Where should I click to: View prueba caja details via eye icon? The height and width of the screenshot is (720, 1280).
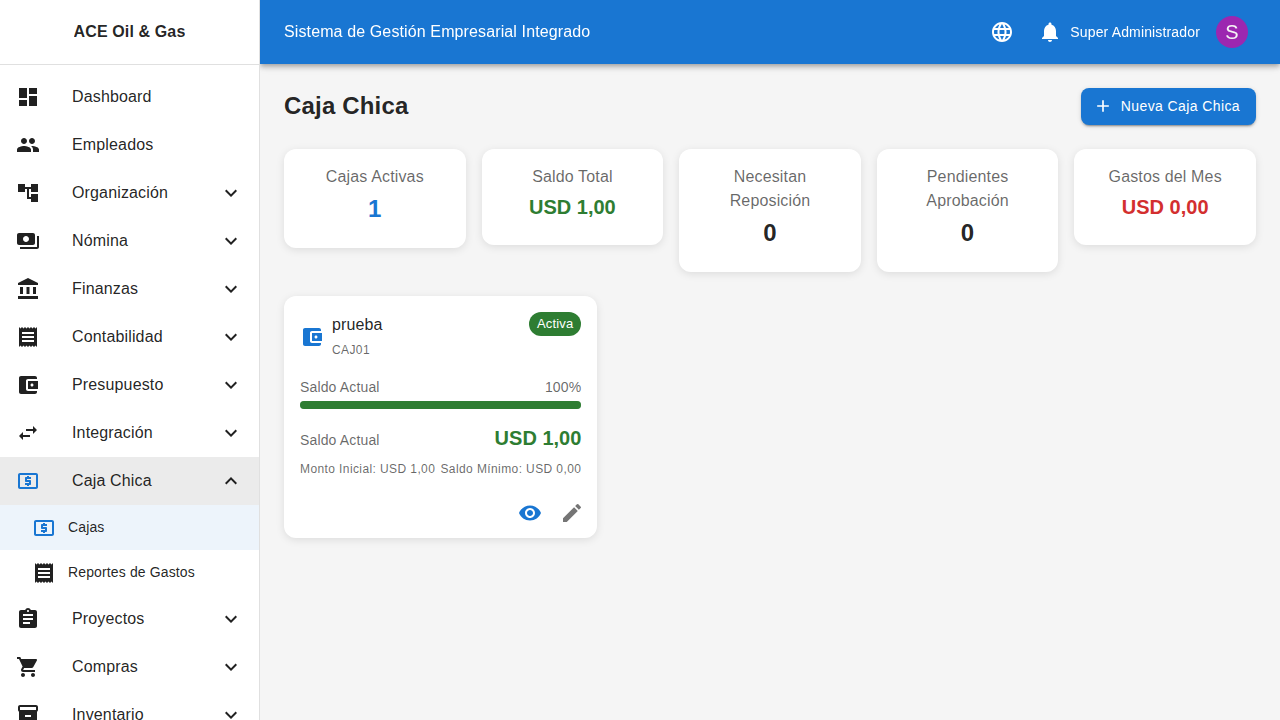[x=529, y=513]
